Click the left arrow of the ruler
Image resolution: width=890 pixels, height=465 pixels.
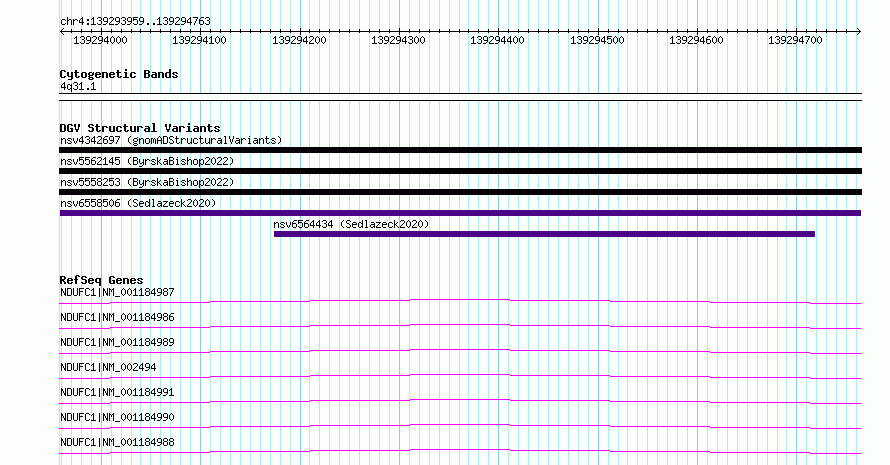coord(62,32)
